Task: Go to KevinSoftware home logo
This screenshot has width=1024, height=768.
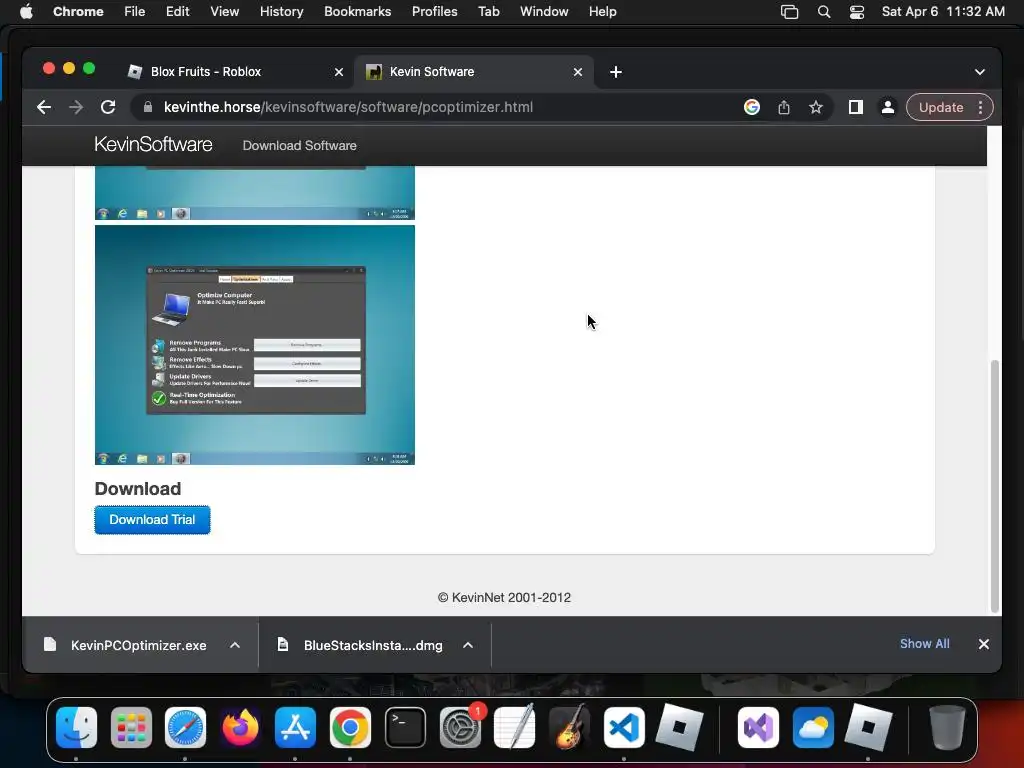Action: tap(153, 144)
